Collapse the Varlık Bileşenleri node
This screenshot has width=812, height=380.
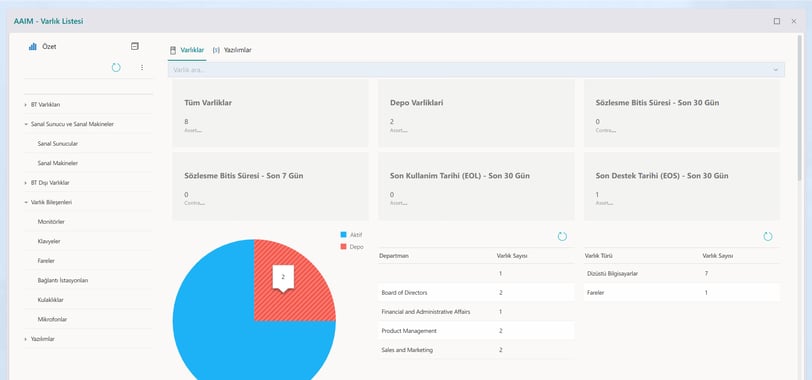pos(25,202)
